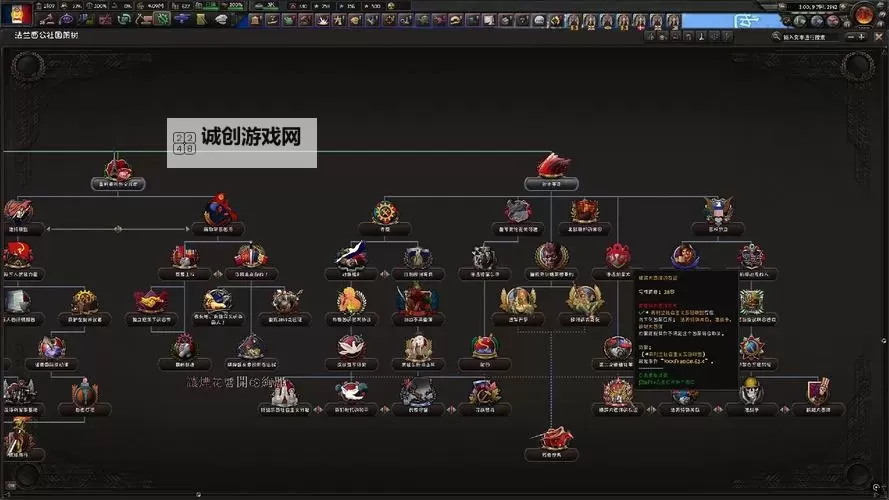Viewport: 889px width, 500px height.
Task: Select the hammer sickle with leaves focus
Action: 485,397
